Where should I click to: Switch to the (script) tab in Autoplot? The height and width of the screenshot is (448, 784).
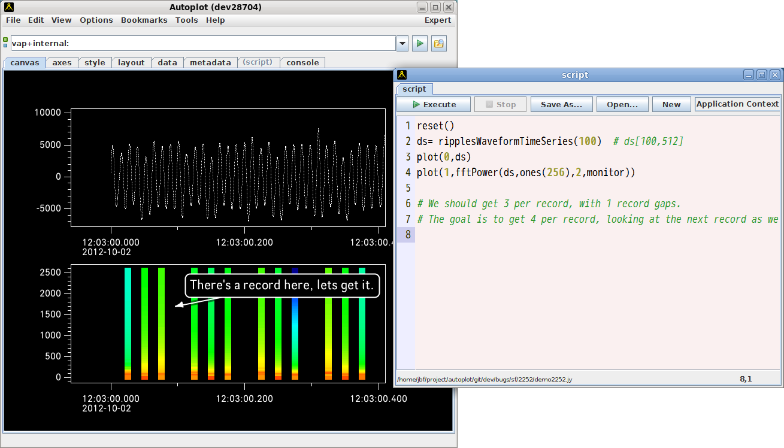pyautogui.click(x=258, y=62)
